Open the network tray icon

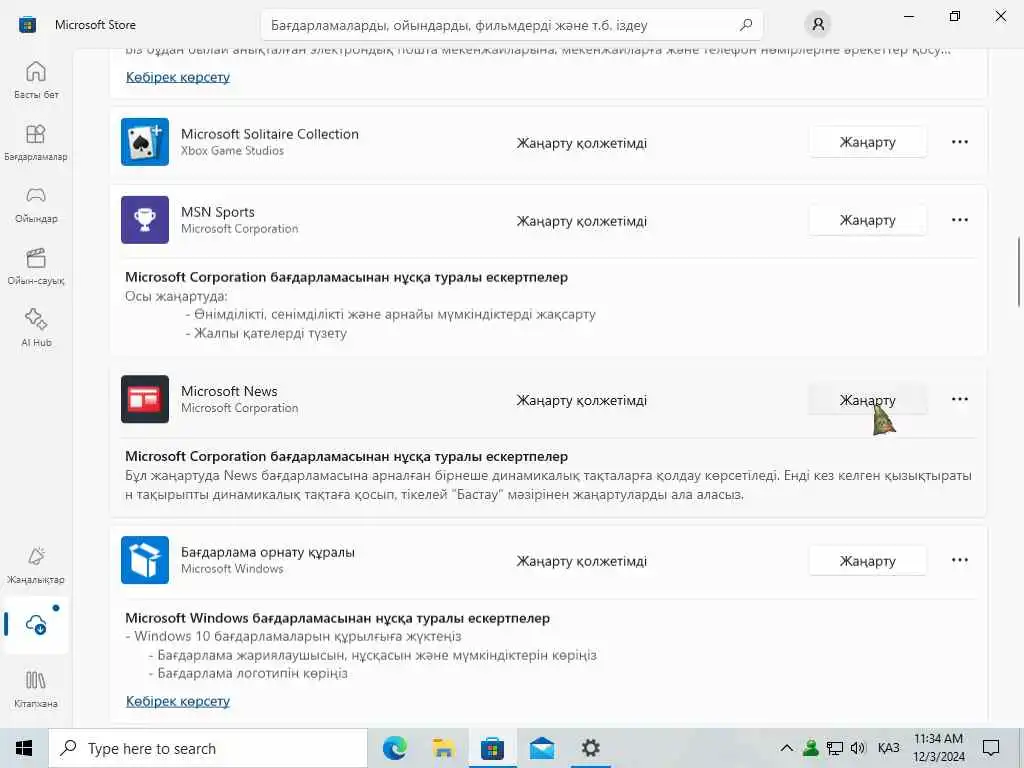834,748
